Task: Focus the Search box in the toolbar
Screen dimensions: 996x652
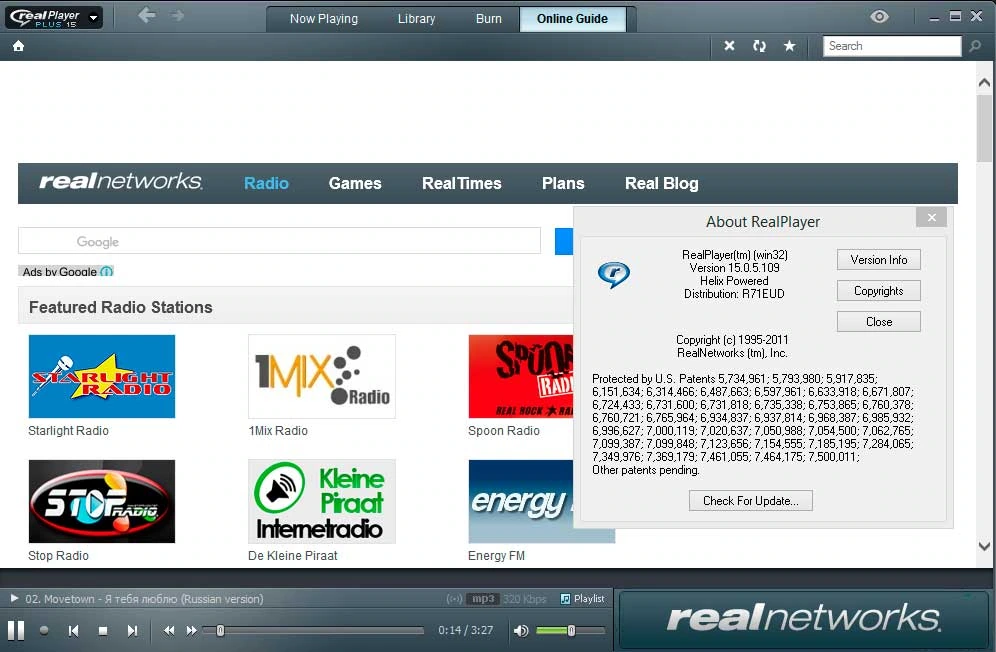Action: coord(892,46)
